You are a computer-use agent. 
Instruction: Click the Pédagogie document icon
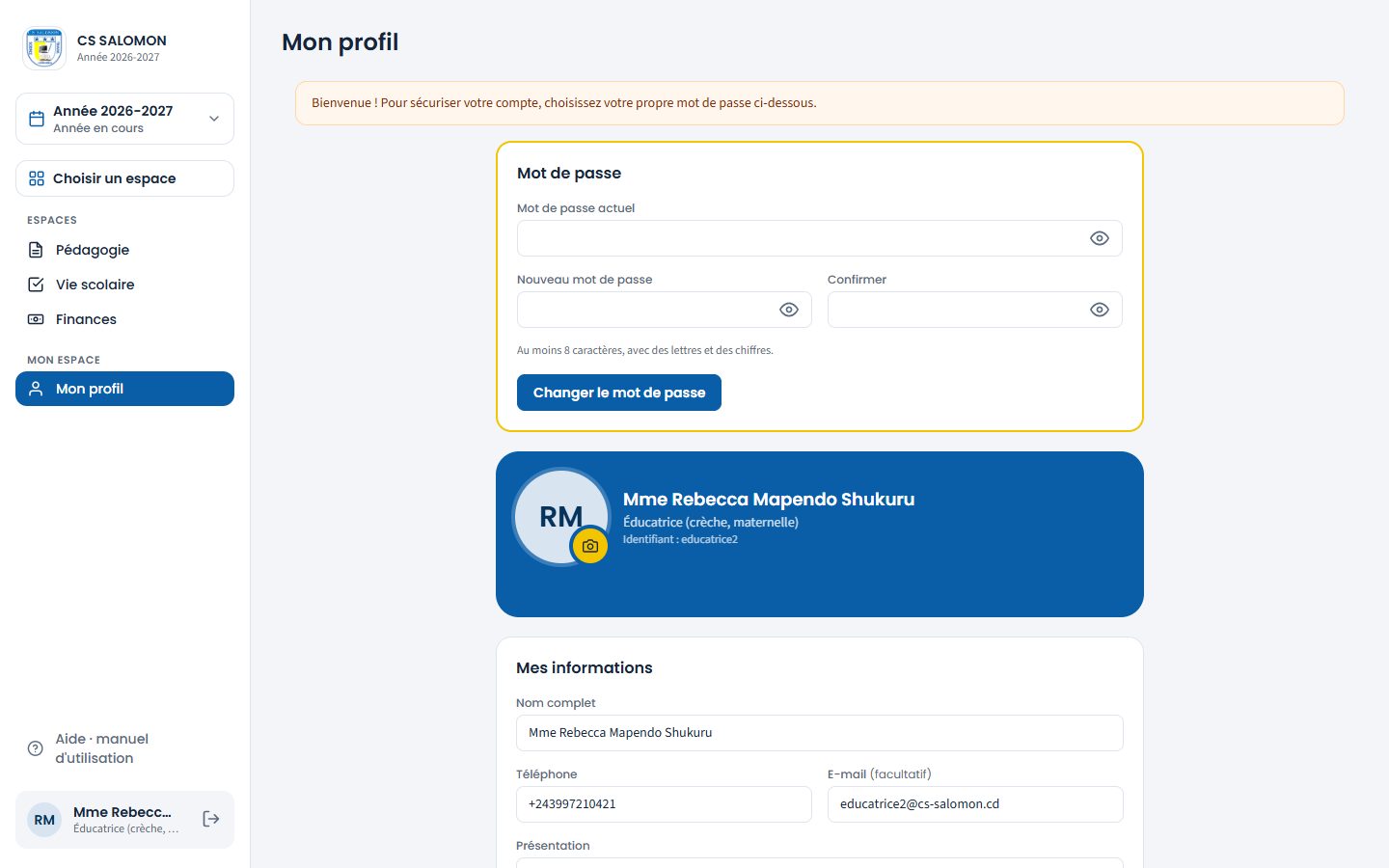pos(36,250)
